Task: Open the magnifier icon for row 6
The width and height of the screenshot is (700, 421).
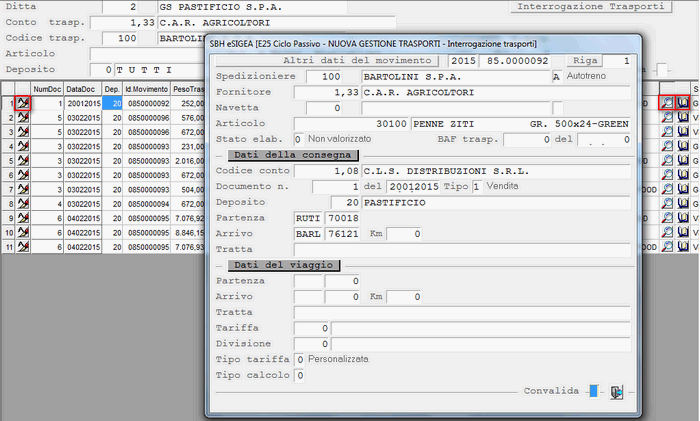Action: click(667, 175)
